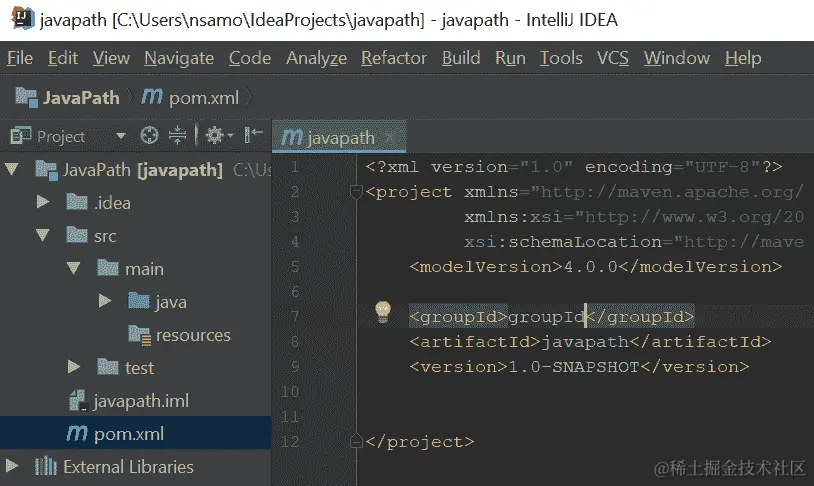Open the Help menu
Screen dimensions: 814x486
743,58
